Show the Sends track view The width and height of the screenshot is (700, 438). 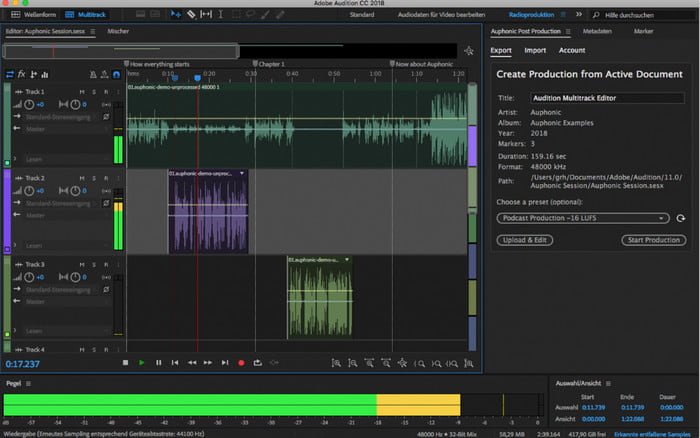coord(33,75)
